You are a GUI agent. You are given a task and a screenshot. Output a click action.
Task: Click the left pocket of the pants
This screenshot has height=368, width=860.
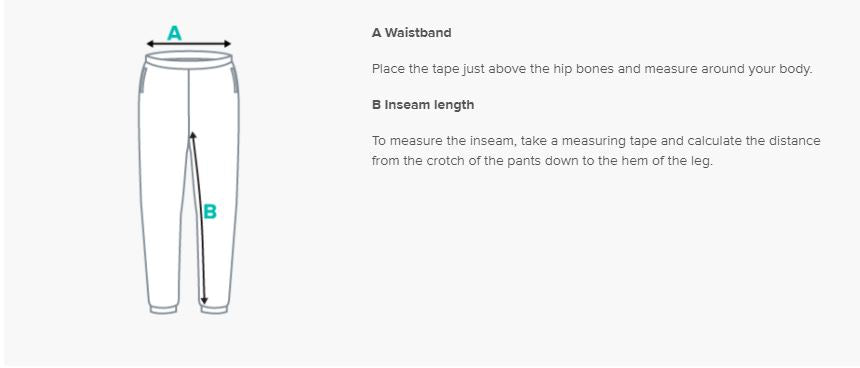pos(143,80)
